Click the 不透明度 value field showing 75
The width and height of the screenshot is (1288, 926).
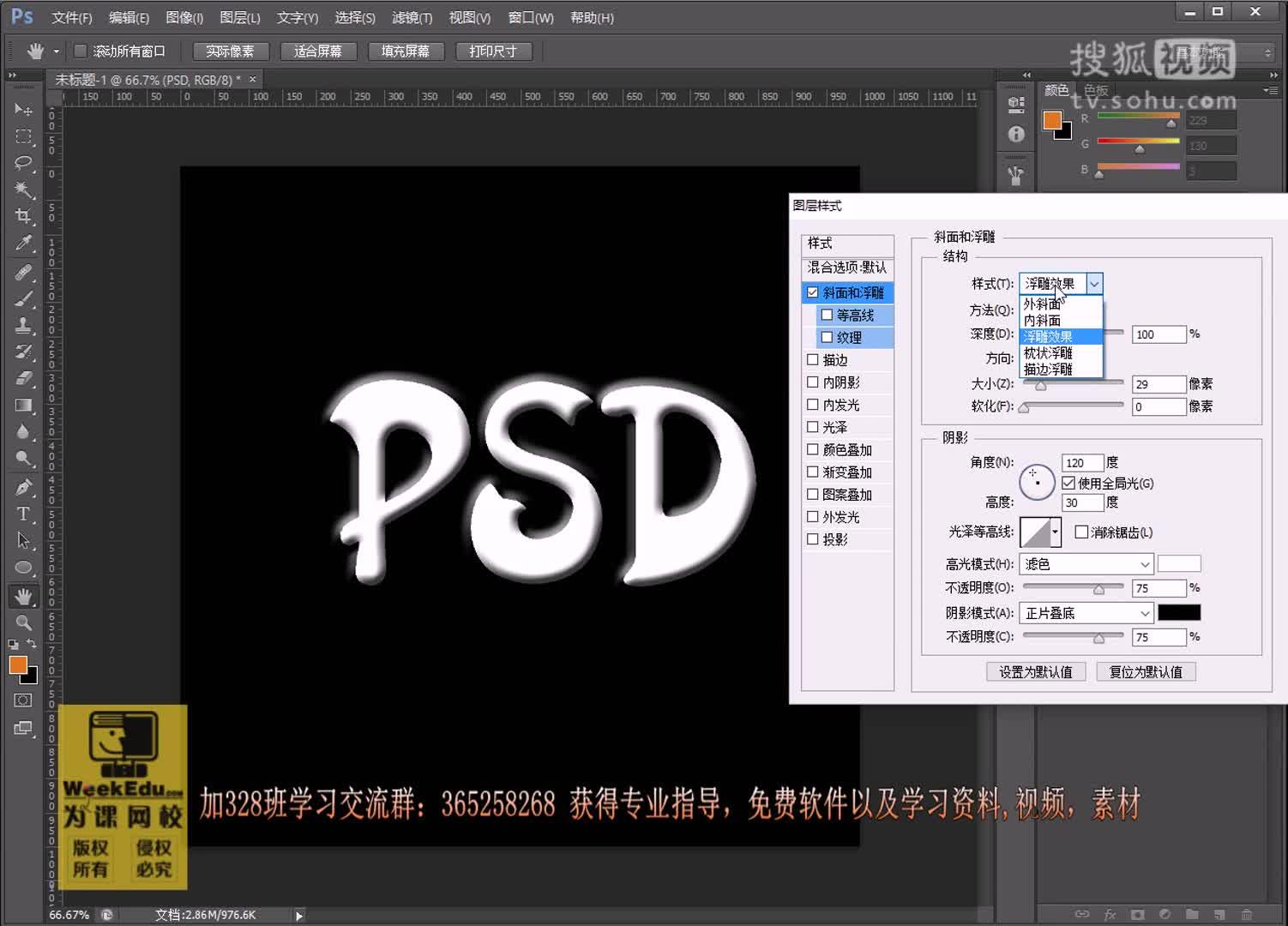pyautogui.click(x=1157, y=587)
